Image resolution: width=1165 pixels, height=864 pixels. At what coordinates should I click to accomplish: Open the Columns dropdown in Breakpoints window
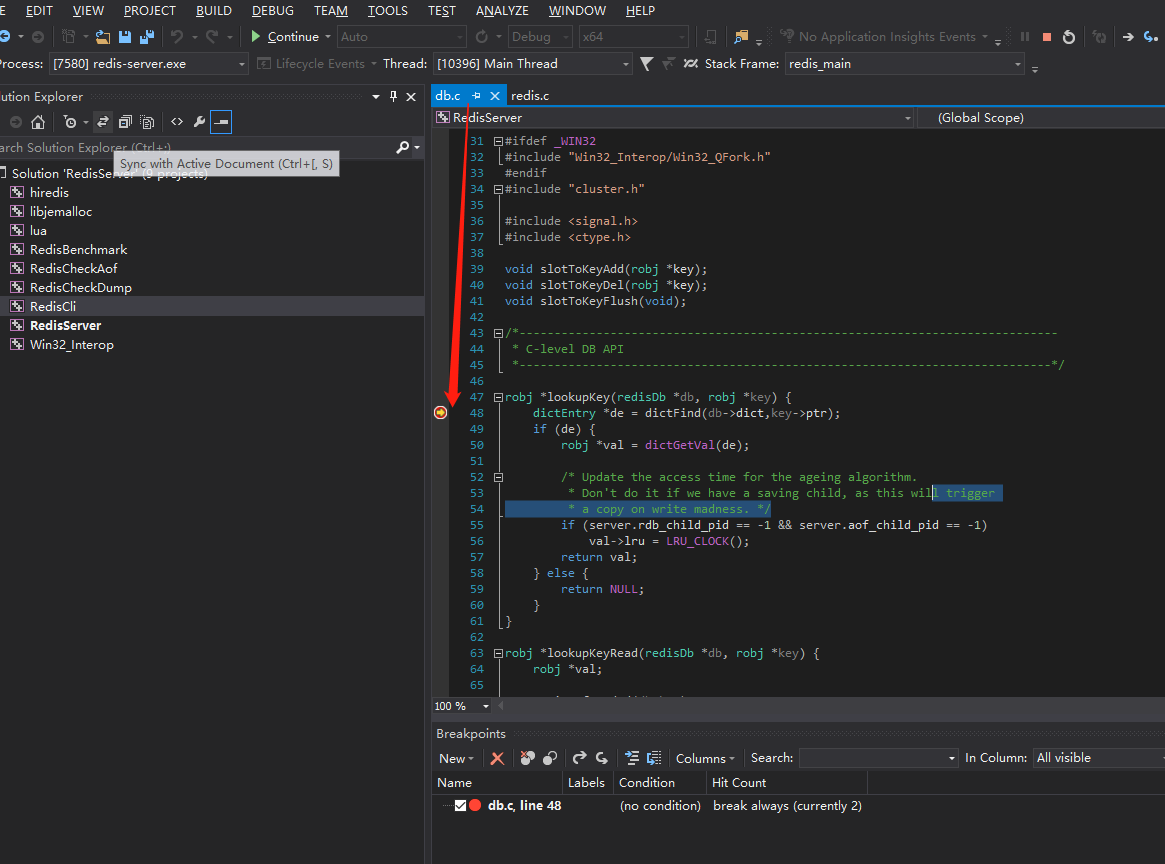pyautogui.click(x=704, y=758)
